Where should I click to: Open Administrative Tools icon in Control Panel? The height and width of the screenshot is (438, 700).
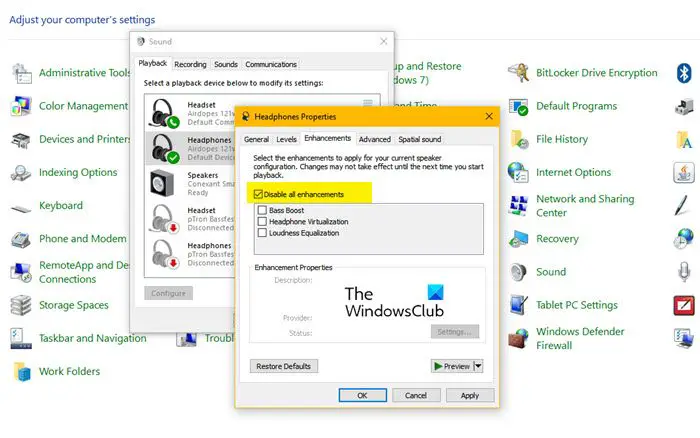point(21,73)
